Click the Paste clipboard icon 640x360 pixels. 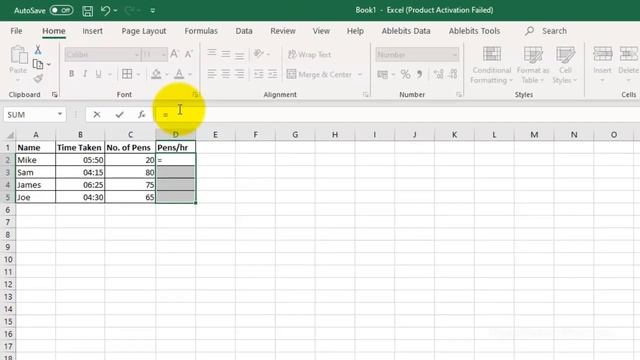point(18,55)
